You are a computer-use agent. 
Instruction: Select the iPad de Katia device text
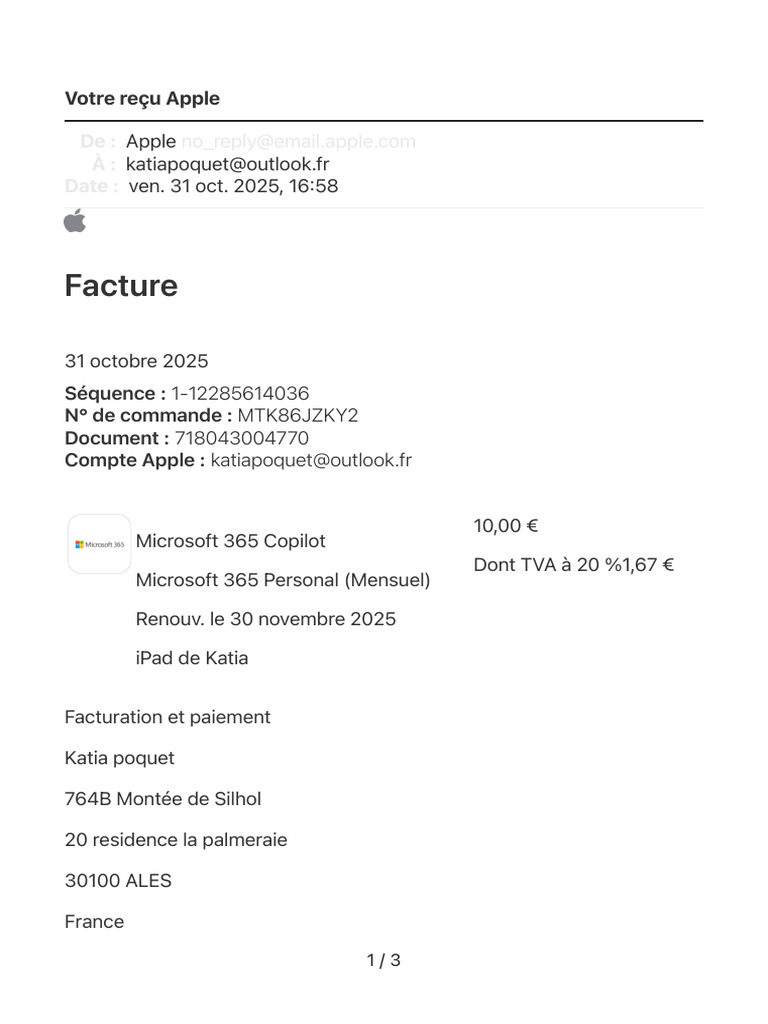click(x=192, y=658)
